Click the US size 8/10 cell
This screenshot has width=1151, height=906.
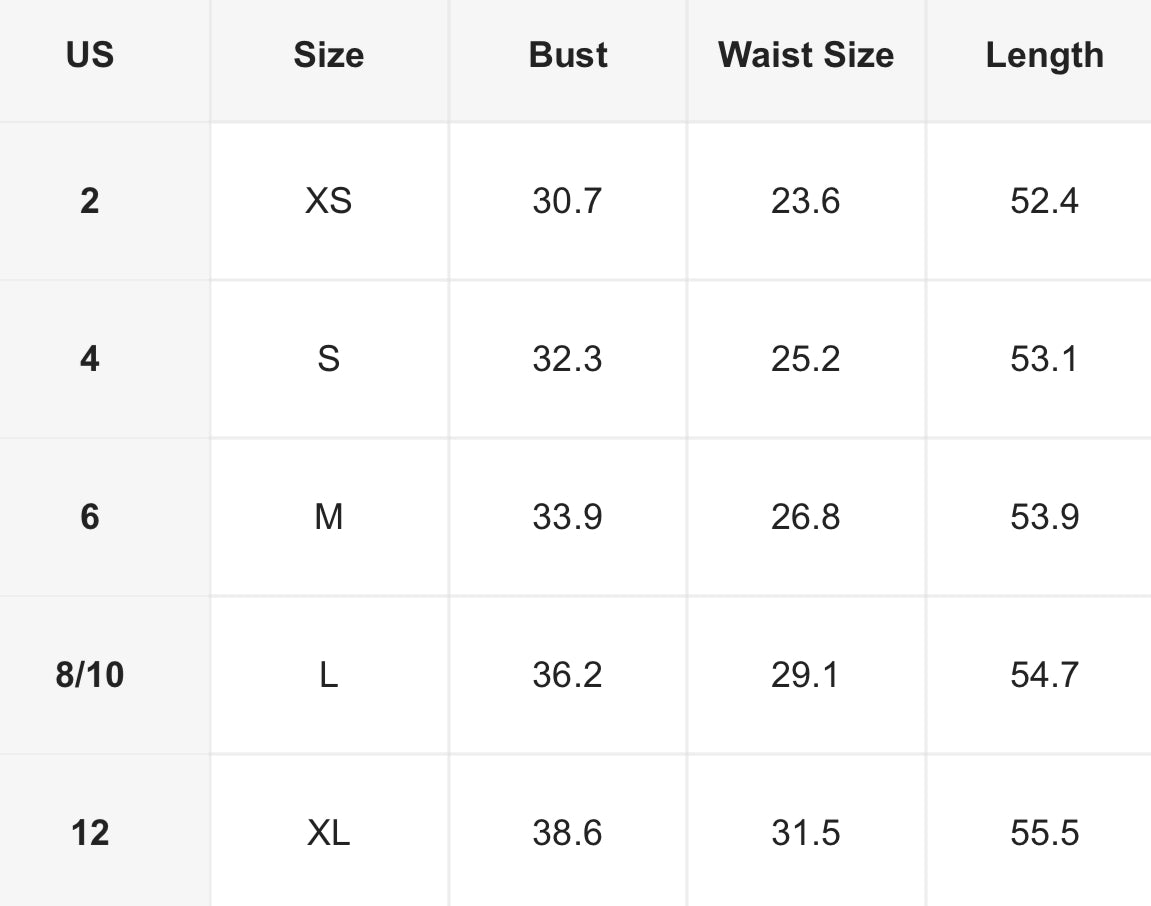pos(90,675)
